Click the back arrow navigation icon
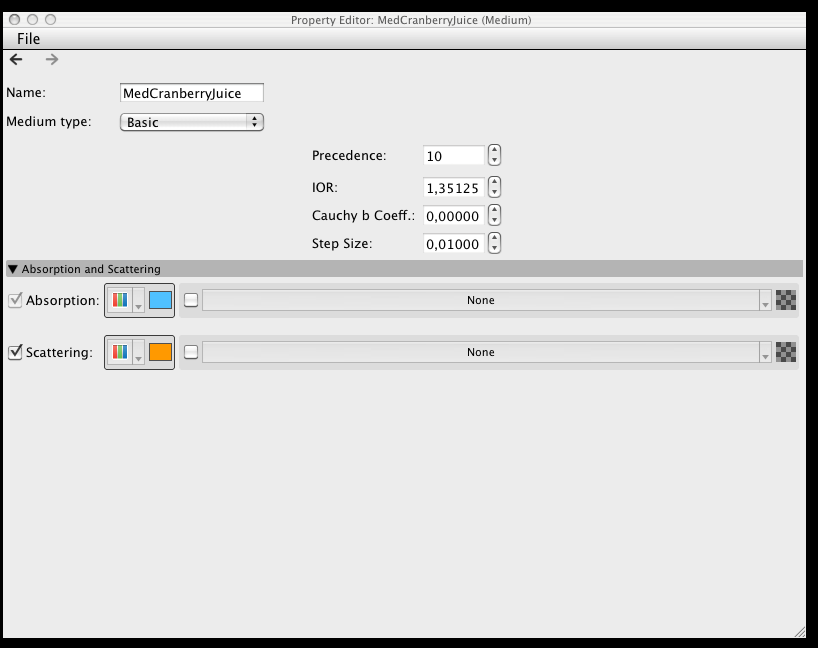818x648 pixels. pyautogui.click(x=16, y=60)
